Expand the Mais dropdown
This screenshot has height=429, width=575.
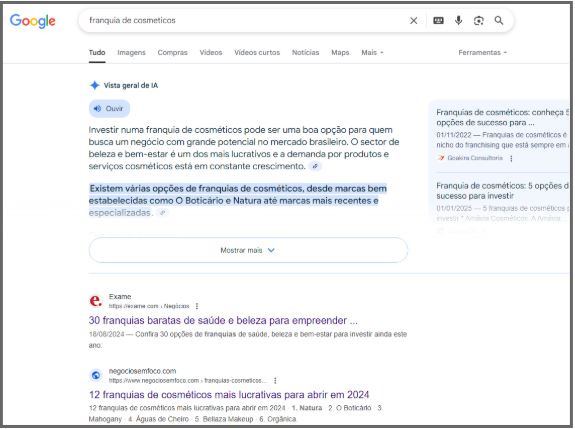tap(372, 52)
